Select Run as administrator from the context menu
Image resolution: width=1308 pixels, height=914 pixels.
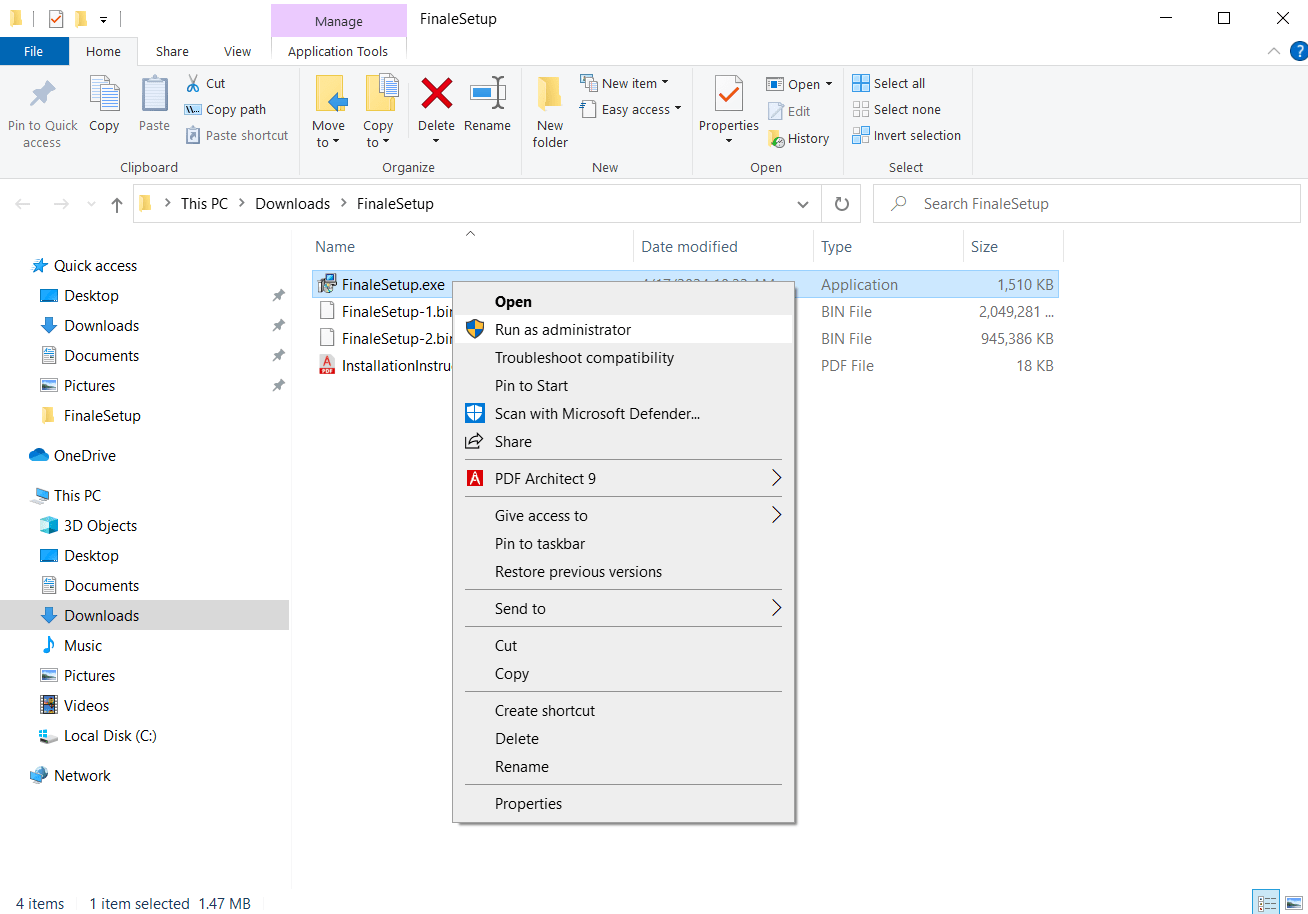[563, 329]
